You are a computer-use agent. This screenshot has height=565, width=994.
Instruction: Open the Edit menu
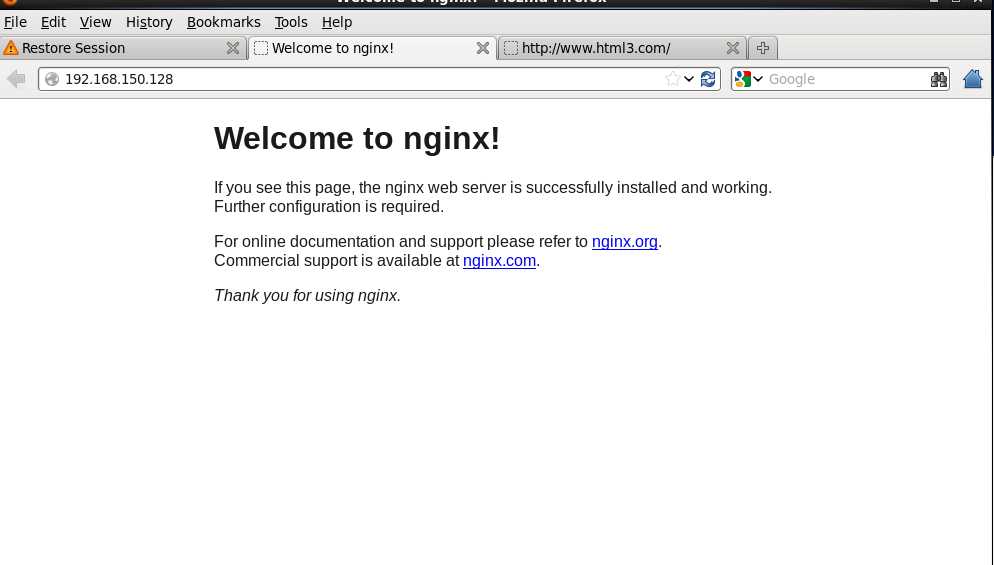[x=53, y=22]
